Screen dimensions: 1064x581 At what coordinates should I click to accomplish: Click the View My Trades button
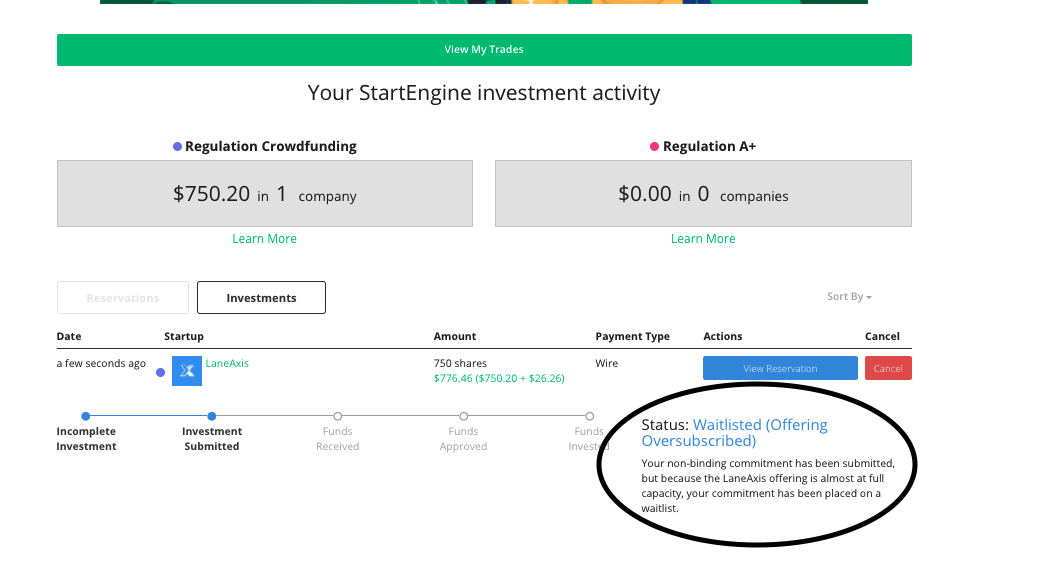click(484, 50)
